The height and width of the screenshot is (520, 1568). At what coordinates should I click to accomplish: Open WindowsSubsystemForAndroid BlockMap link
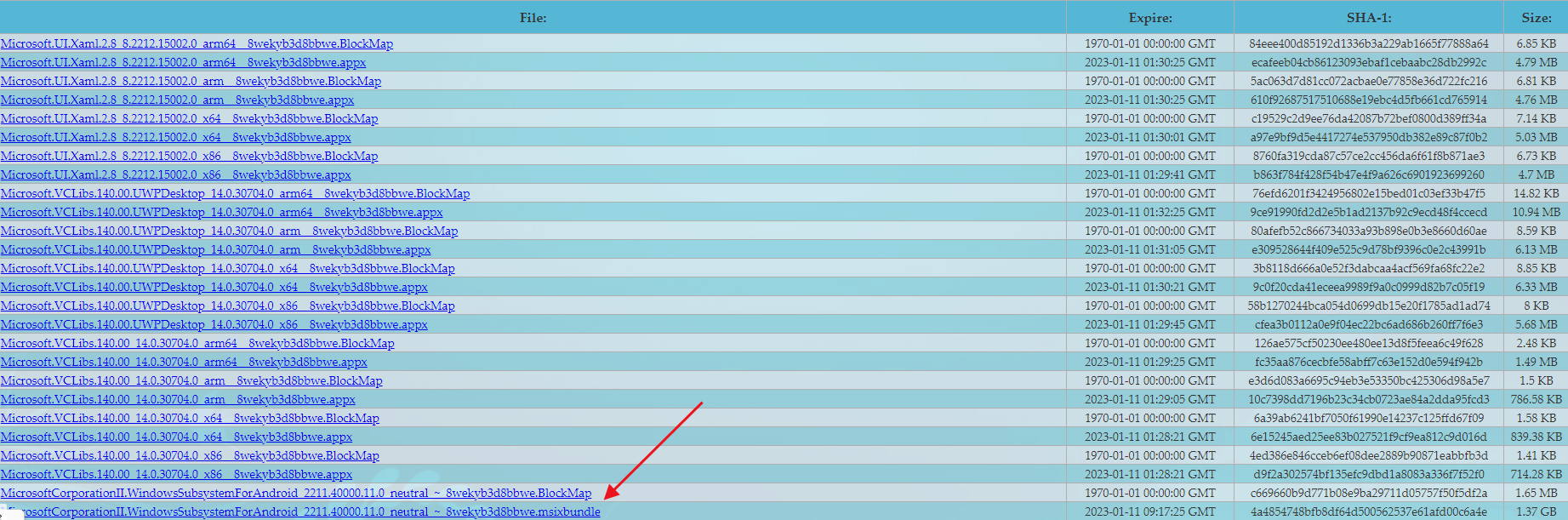point(295,493)
